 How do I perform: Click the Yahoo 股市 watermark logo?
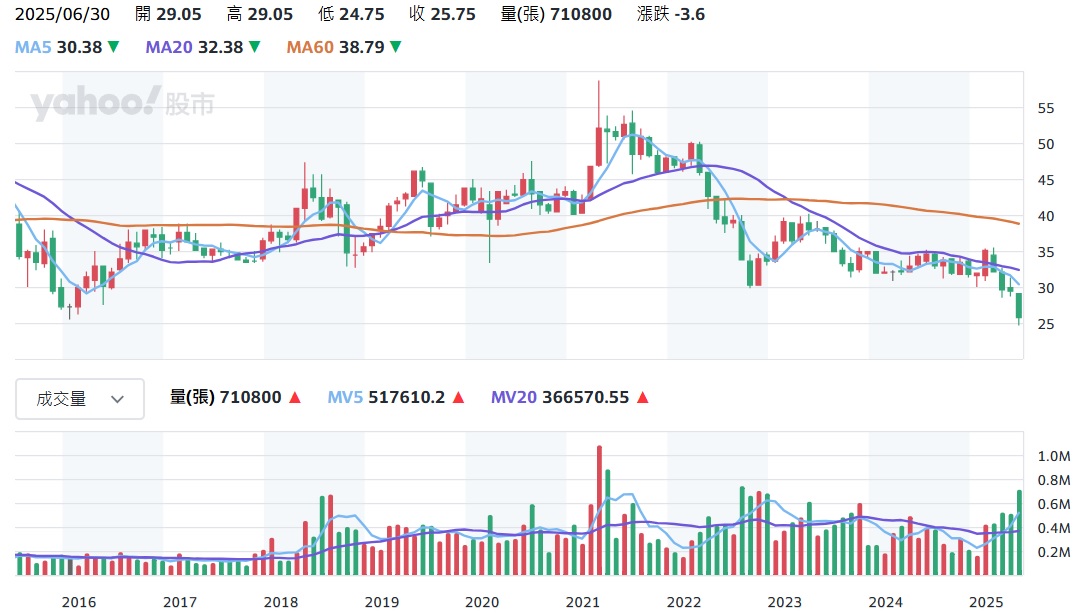pos(122,103)
